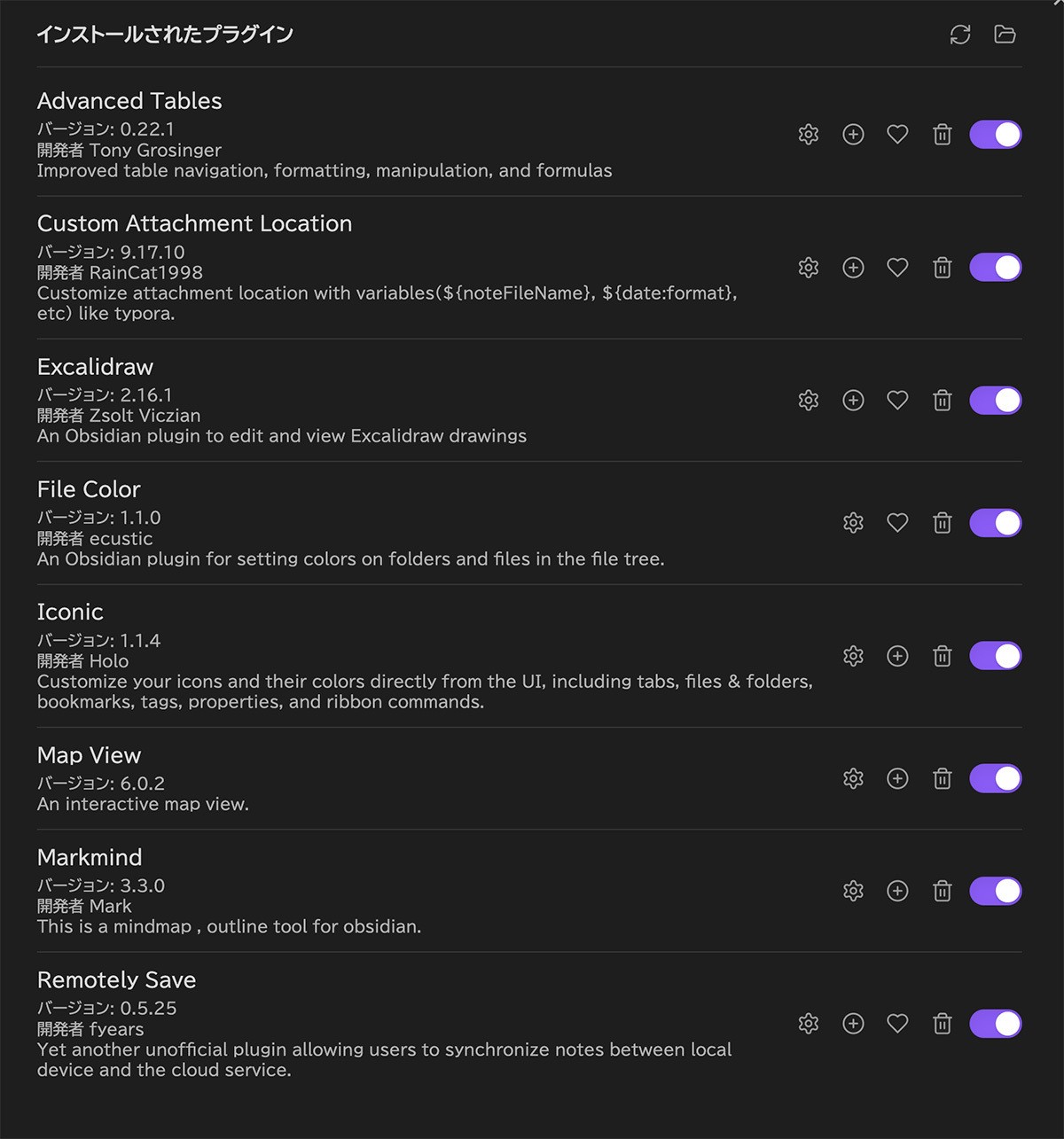Viewport: 1064px width, 1139px height.
Task: Toggle off the Remotely Save plugin
Action: tap(995, 1024)
